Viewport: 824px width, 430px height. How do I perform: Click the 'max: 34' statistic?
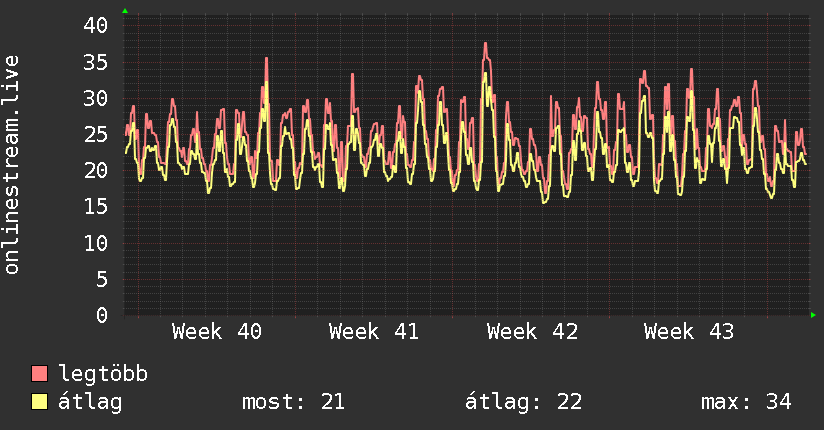point(746,402)
